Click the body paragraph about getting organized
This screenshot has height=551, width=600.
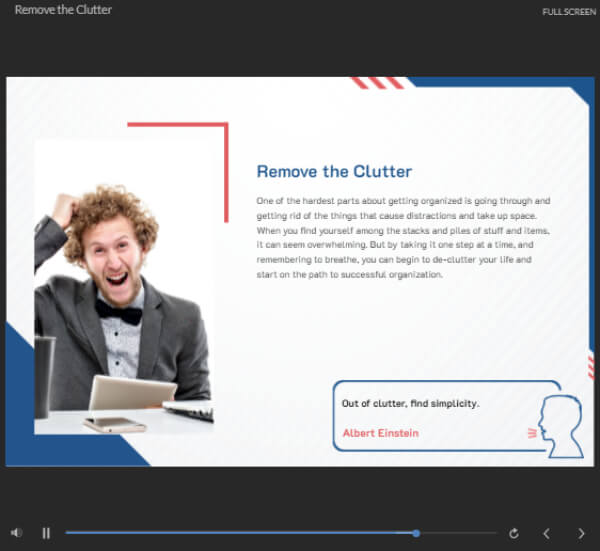[x=403, y=238]
